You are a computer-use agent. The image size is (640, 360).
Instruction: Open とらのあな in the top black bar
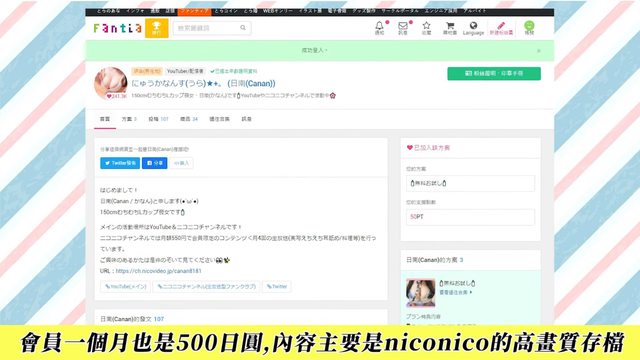[x=108, y=11]
